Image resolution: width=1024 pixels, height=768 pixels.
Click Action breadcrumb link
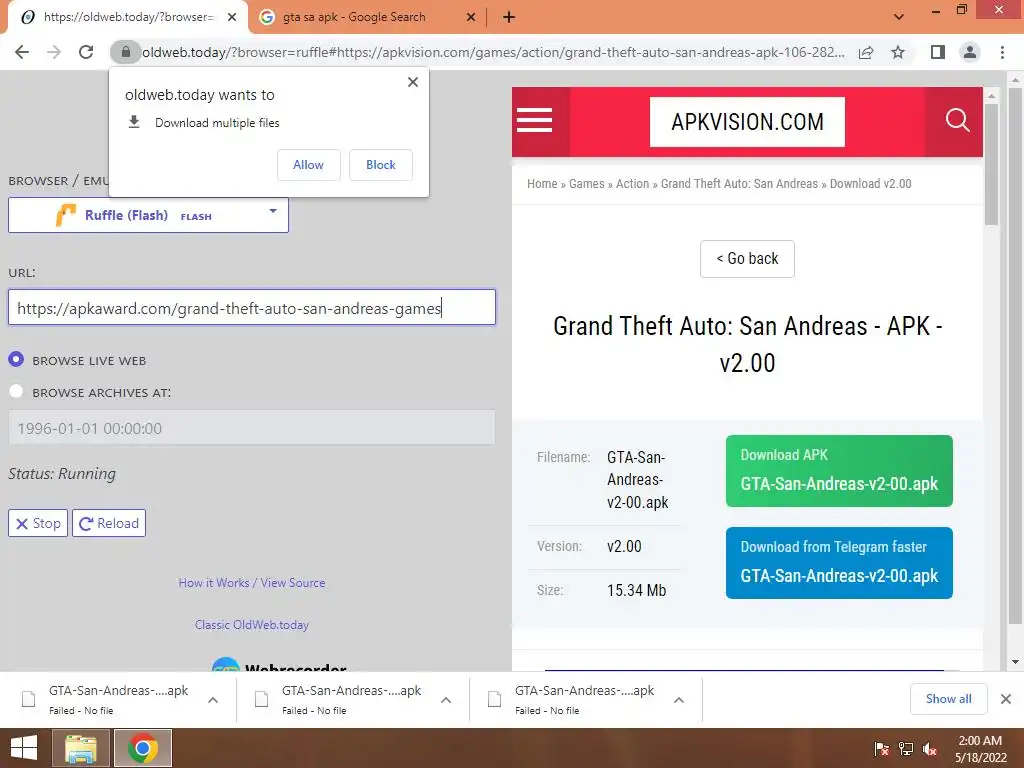633,184
